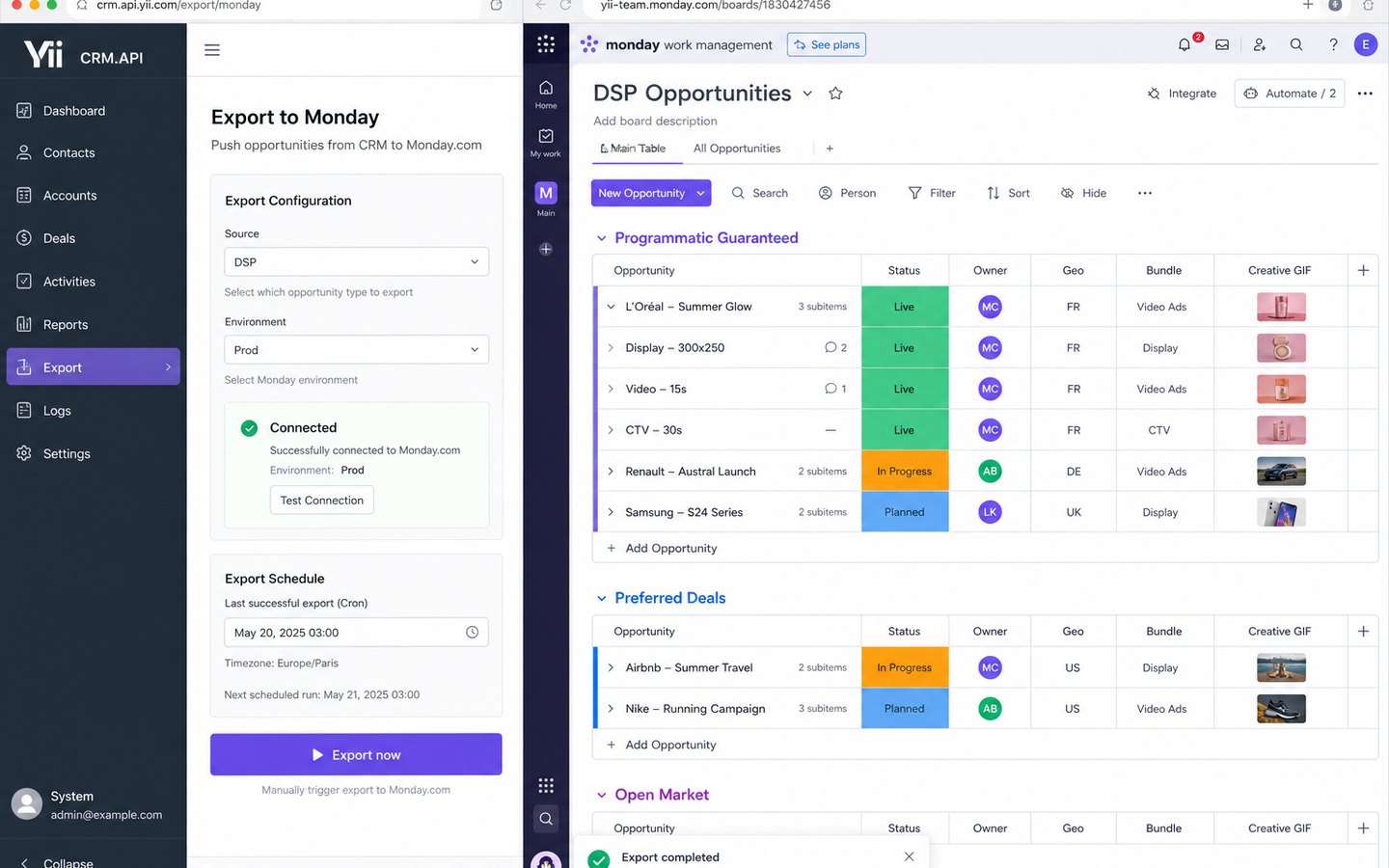Viewport: 1389px width, 868px height.
Task: Open the Source dropdown showing DSP
Action: (356, 262)
